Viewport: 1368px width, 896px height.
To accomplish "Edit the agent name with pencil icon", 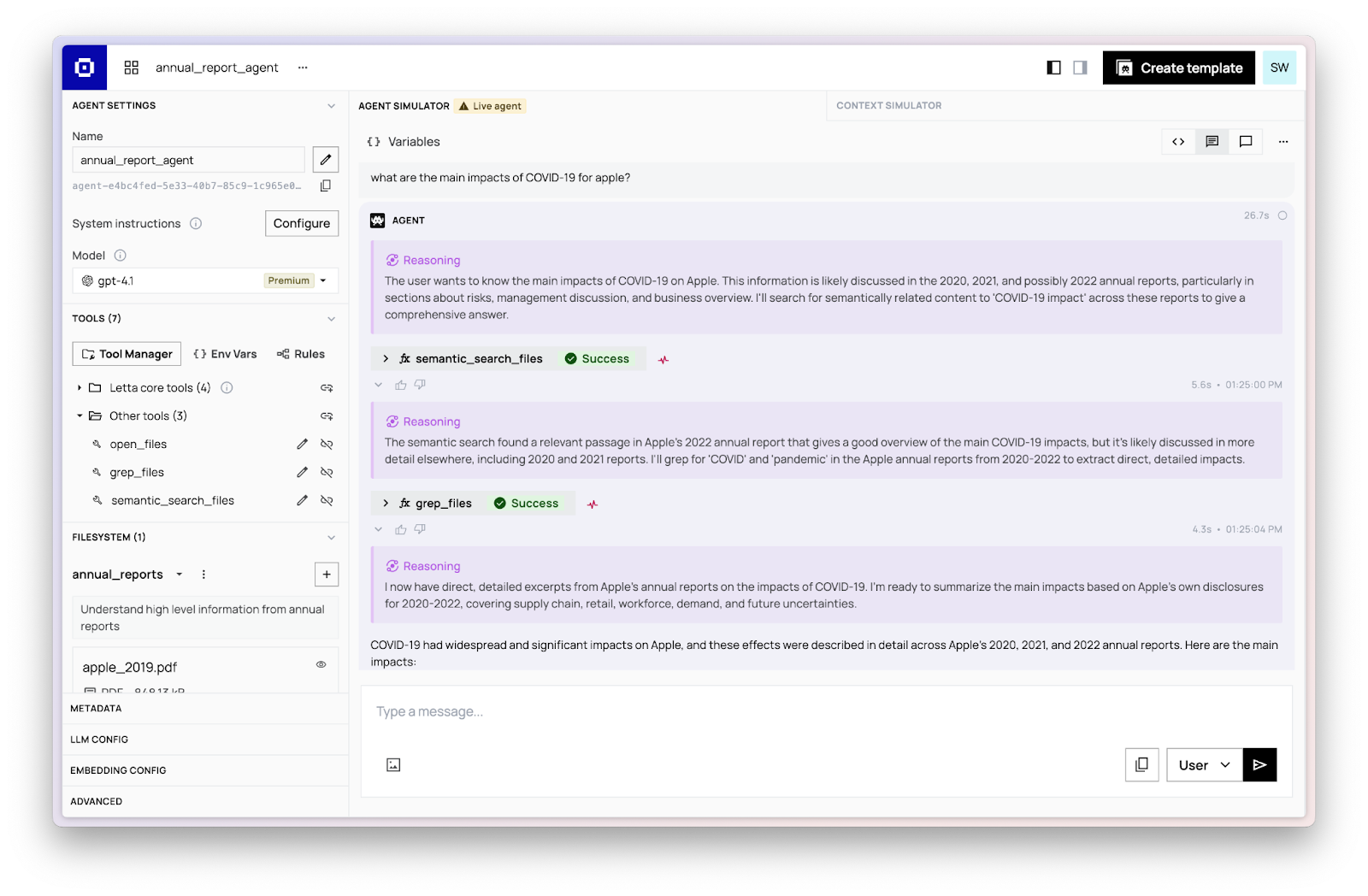I will (325, 160).
